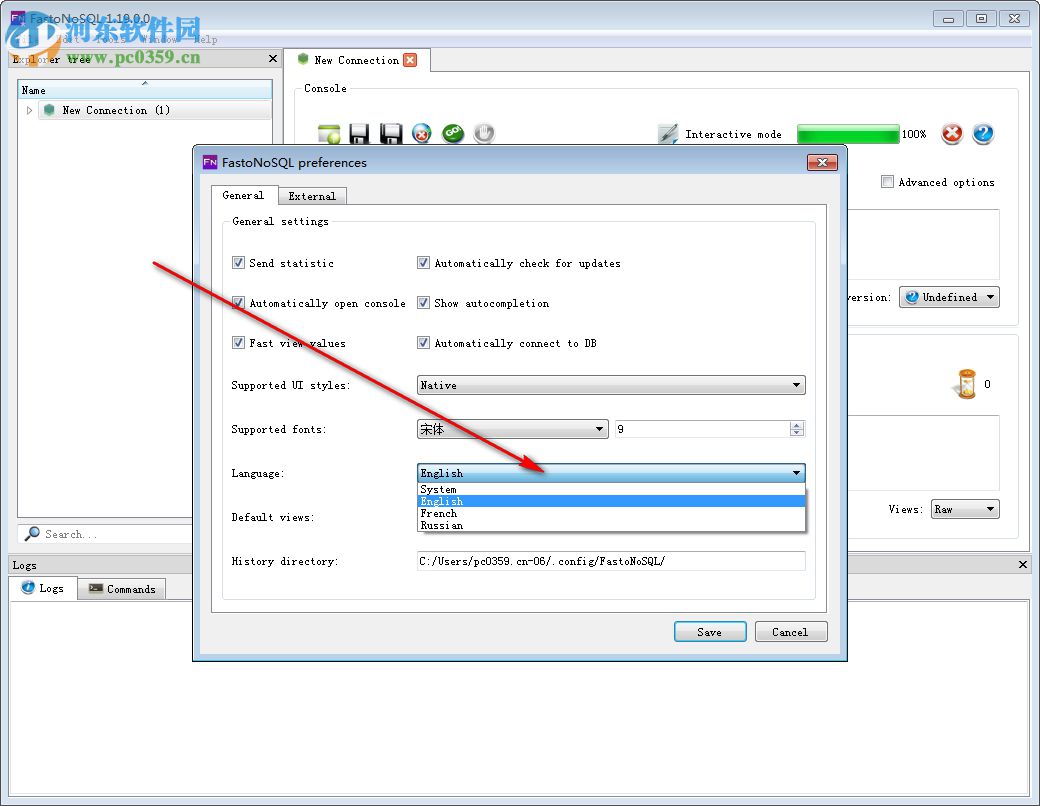1040x806 pixels.
Task: Toggle Automatically connect to DB checkbox
Action: (423, 342)
